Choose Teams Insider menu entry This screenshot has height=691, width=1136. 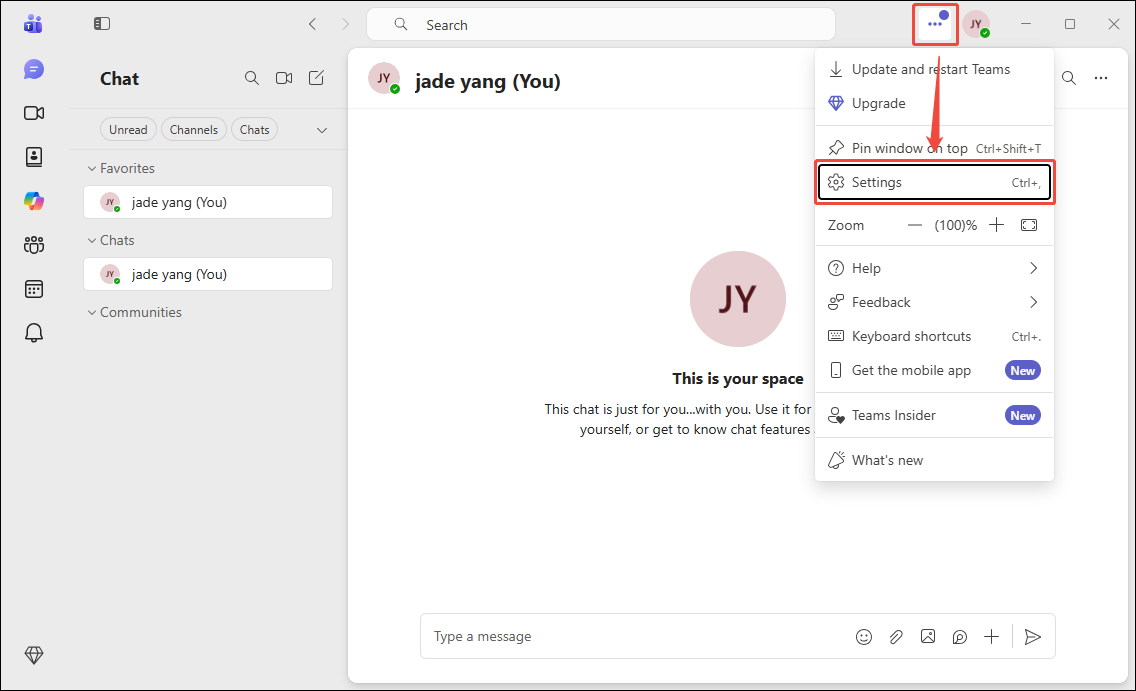pyautogui.click(x=934, y=416)
